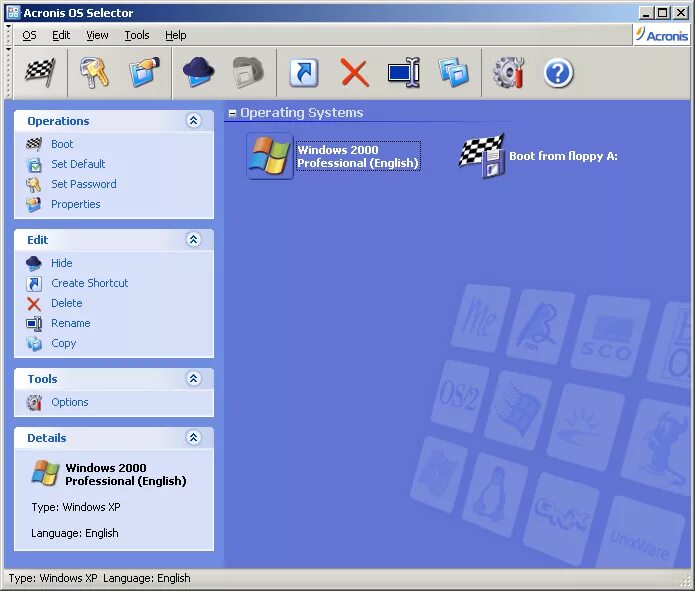Collapse the Operations panel

tap(193, 121)
